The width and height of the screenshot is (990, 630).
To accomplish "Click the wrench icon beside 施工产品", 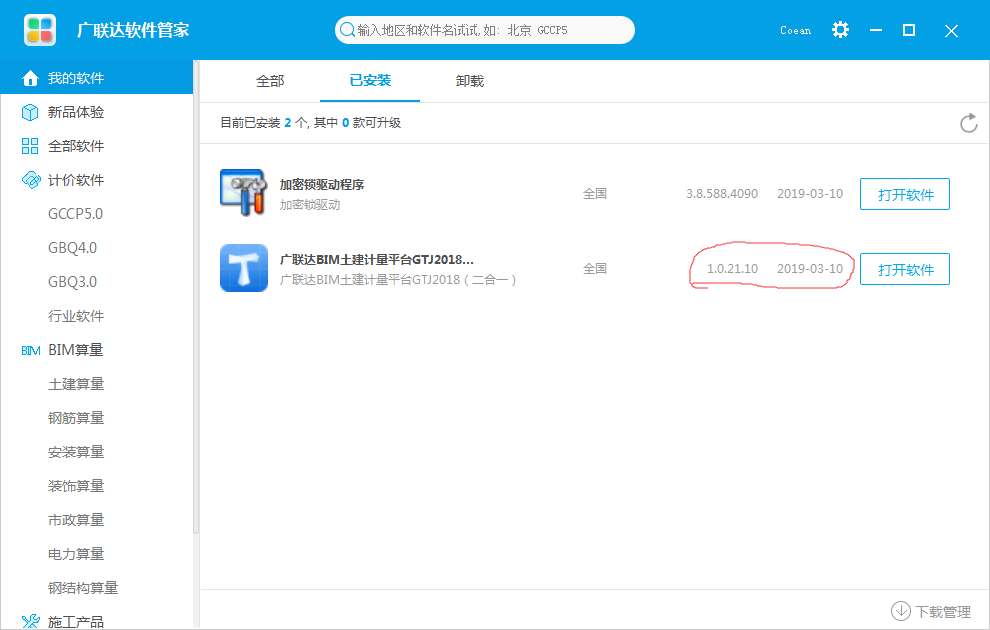I will pos(30,622).
